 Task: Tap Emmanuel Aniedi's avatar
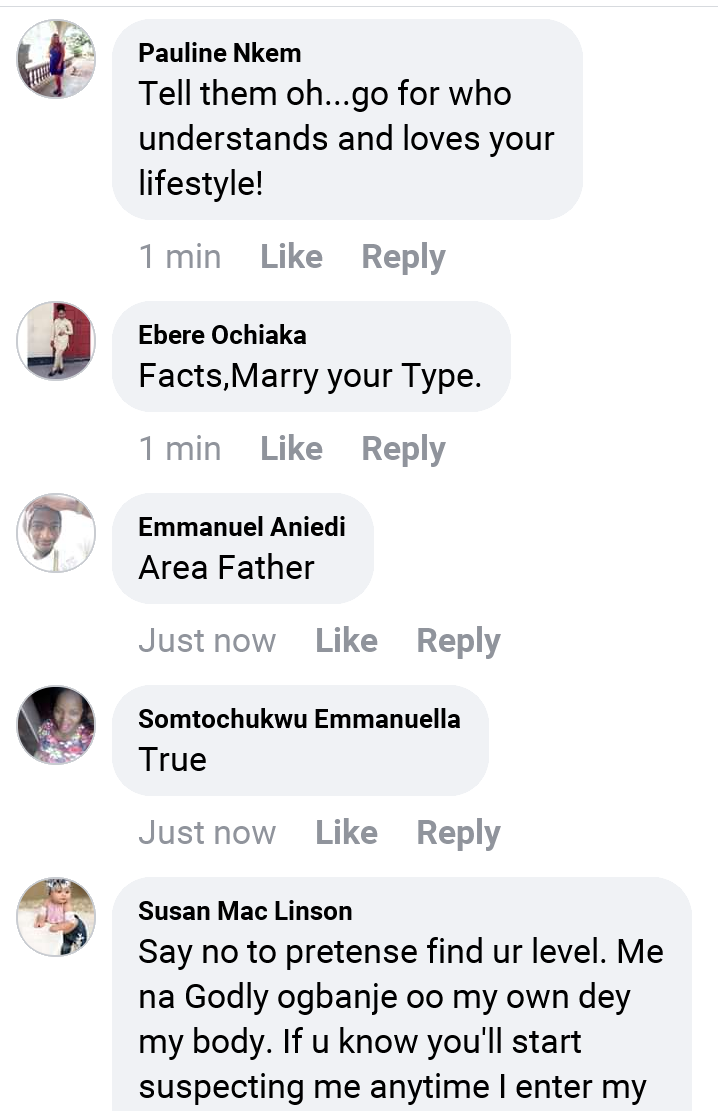[x=56, y=533]
